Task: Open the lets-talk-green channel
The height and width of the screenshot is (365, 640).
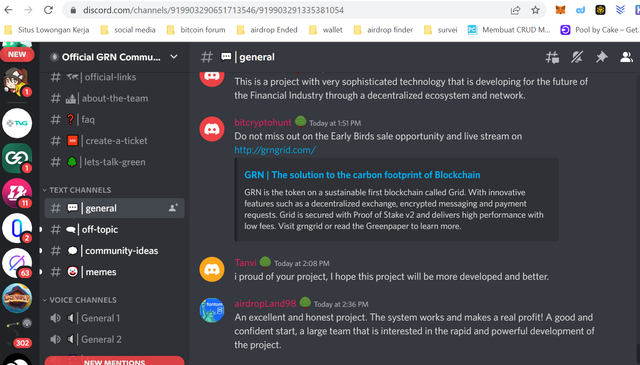Action: [114, 162]
